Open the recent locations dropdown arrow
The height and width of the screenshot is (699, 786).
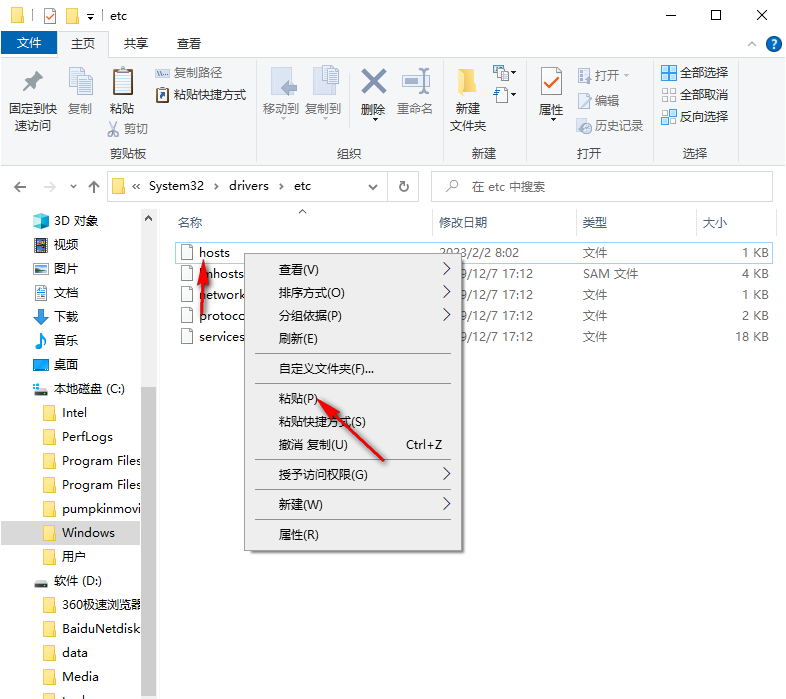point(73,187)
